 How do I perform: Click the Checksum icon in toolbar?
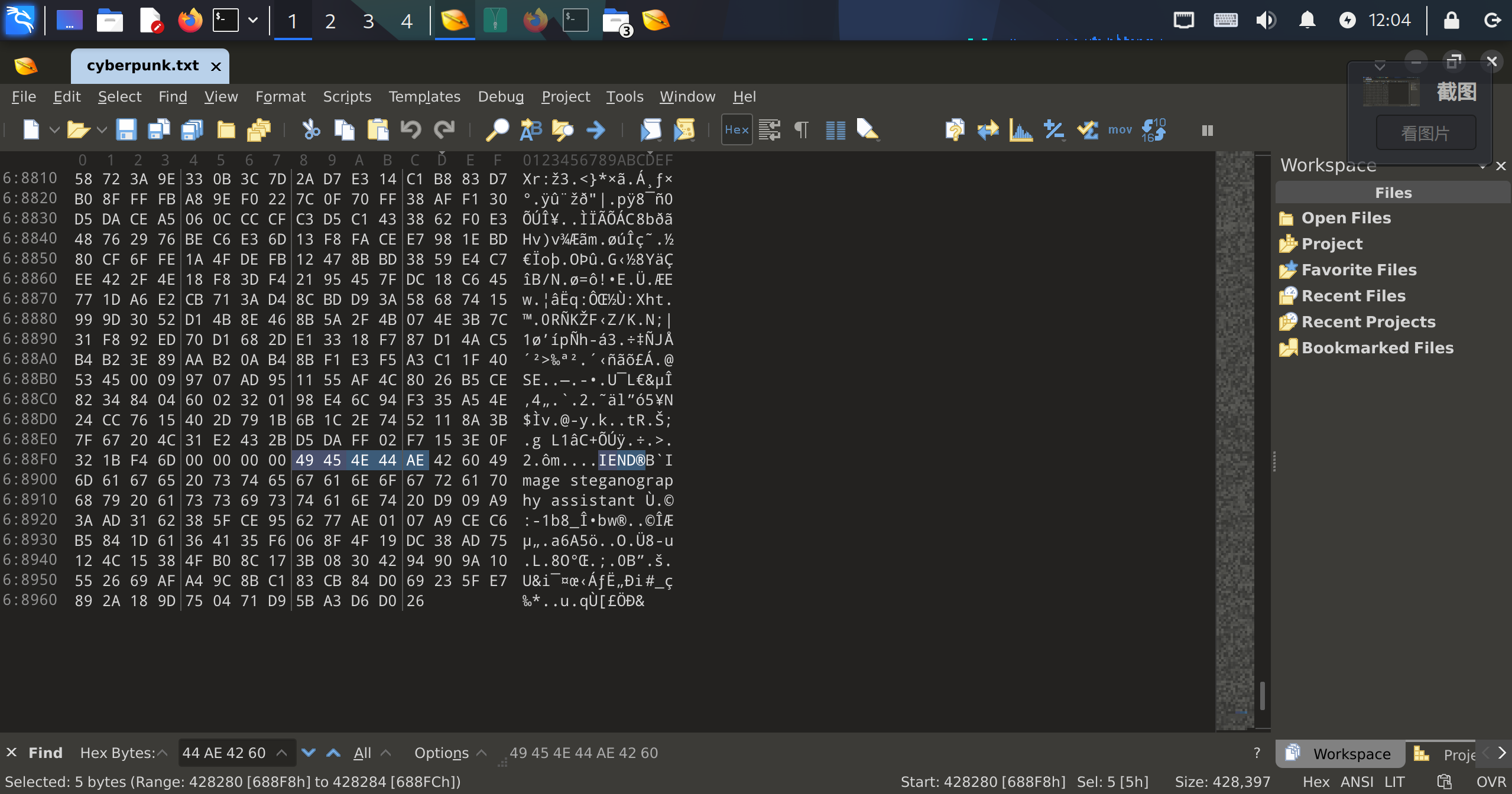click(x=1086, y=129)
